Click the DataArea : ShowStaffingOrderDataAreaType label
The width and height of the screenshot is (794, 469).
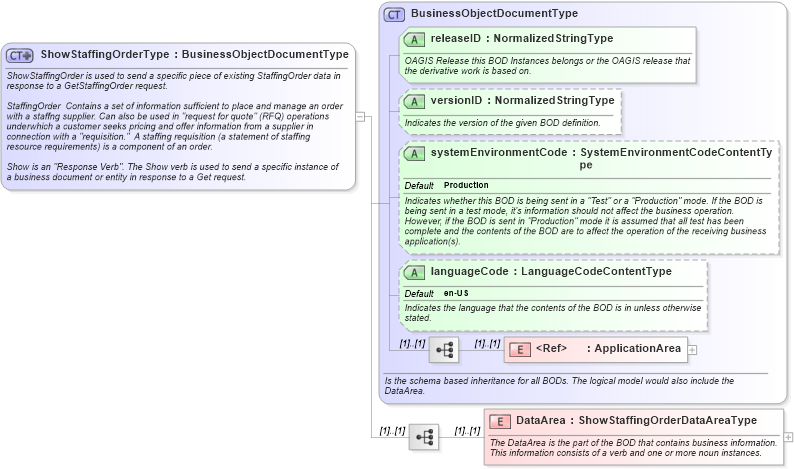pyautogui.click(x=637, y=420)
